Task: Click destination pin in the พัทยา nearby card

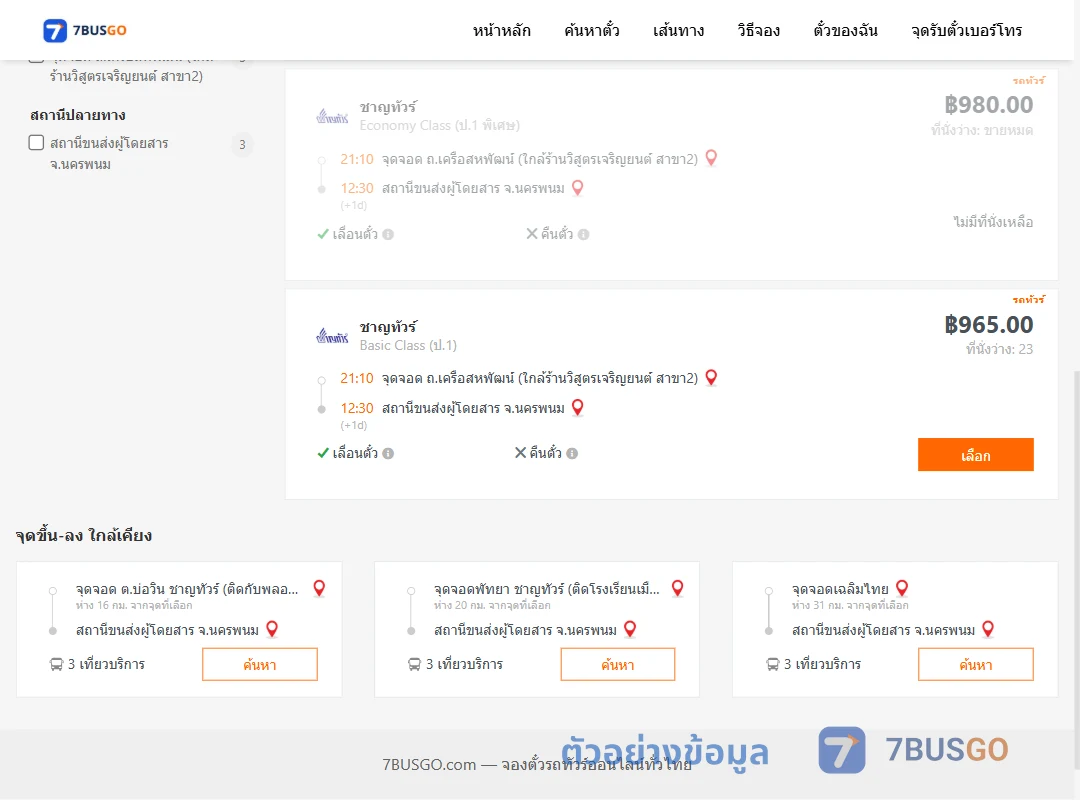Action: pyautogui.click(x=630, y=629)
